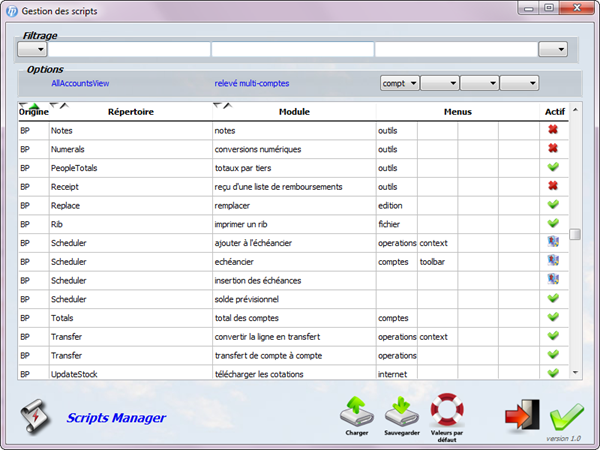The height and width of the screenshot is (450, 600).
Task: Click status icon for ajouter à l'échéancier
Action: coord(553,242)
